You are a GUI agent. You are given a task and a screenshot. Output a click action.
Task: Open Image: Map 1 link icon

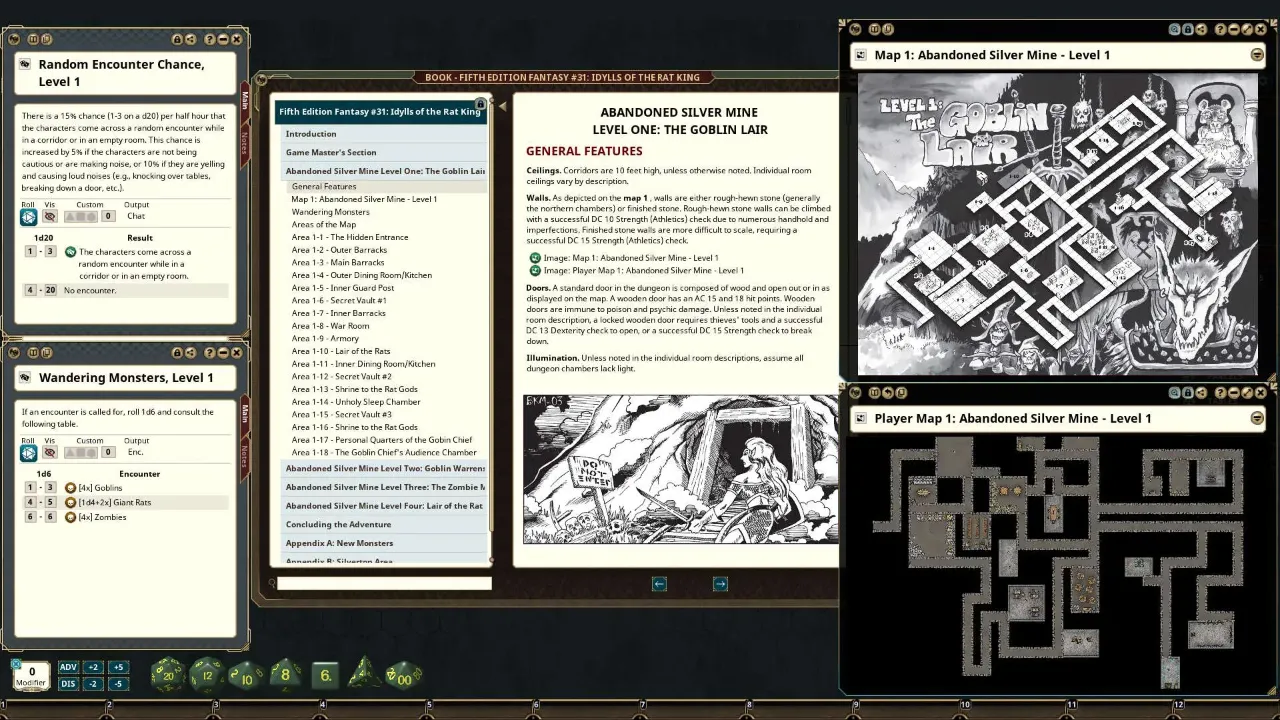535,258
